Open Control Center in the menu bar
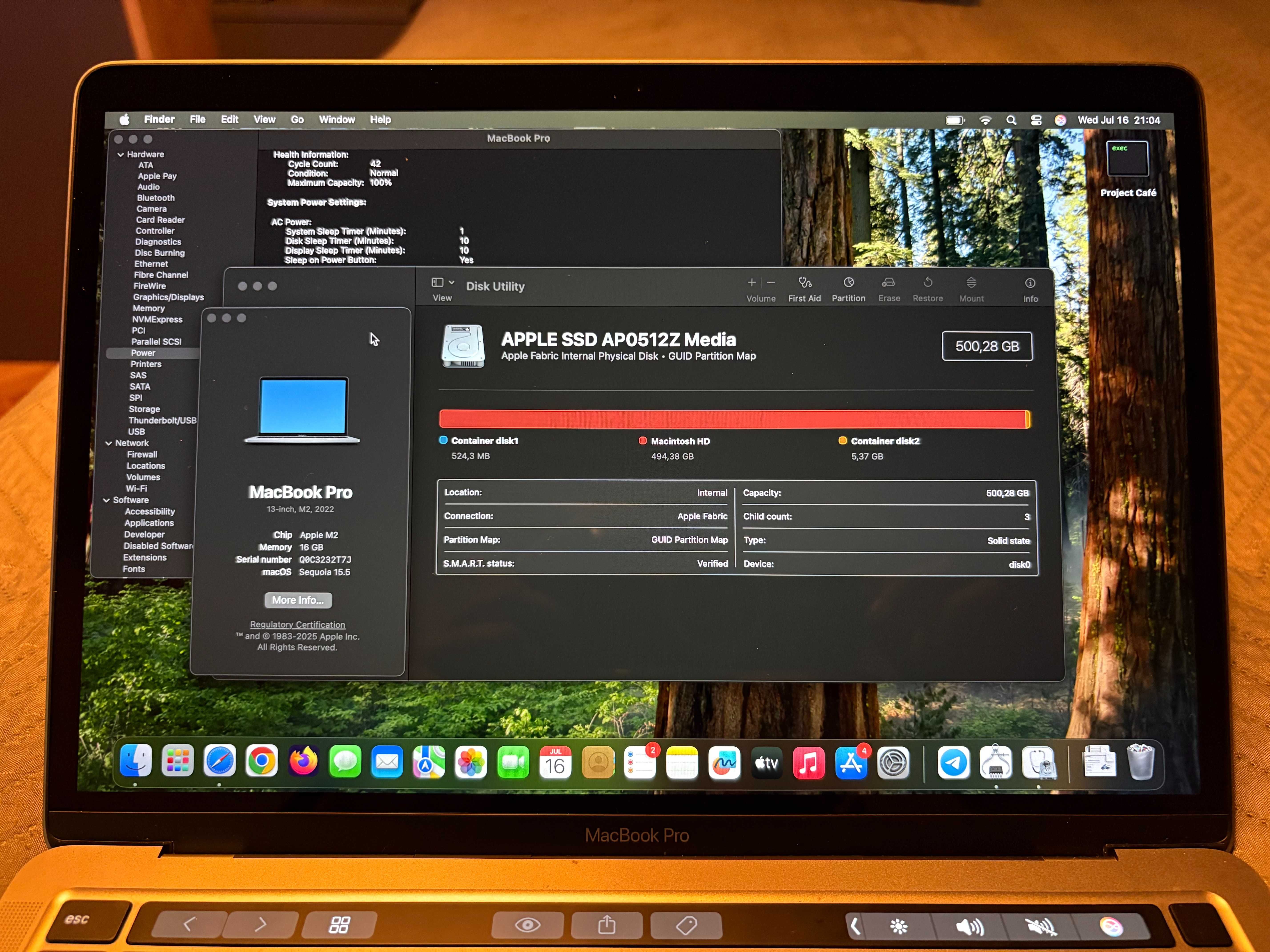 [1036, 120]
